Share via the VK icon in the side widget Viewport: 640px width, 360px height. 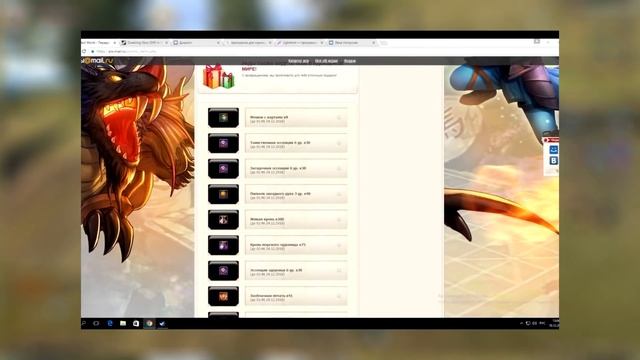[x=553, y=160]
